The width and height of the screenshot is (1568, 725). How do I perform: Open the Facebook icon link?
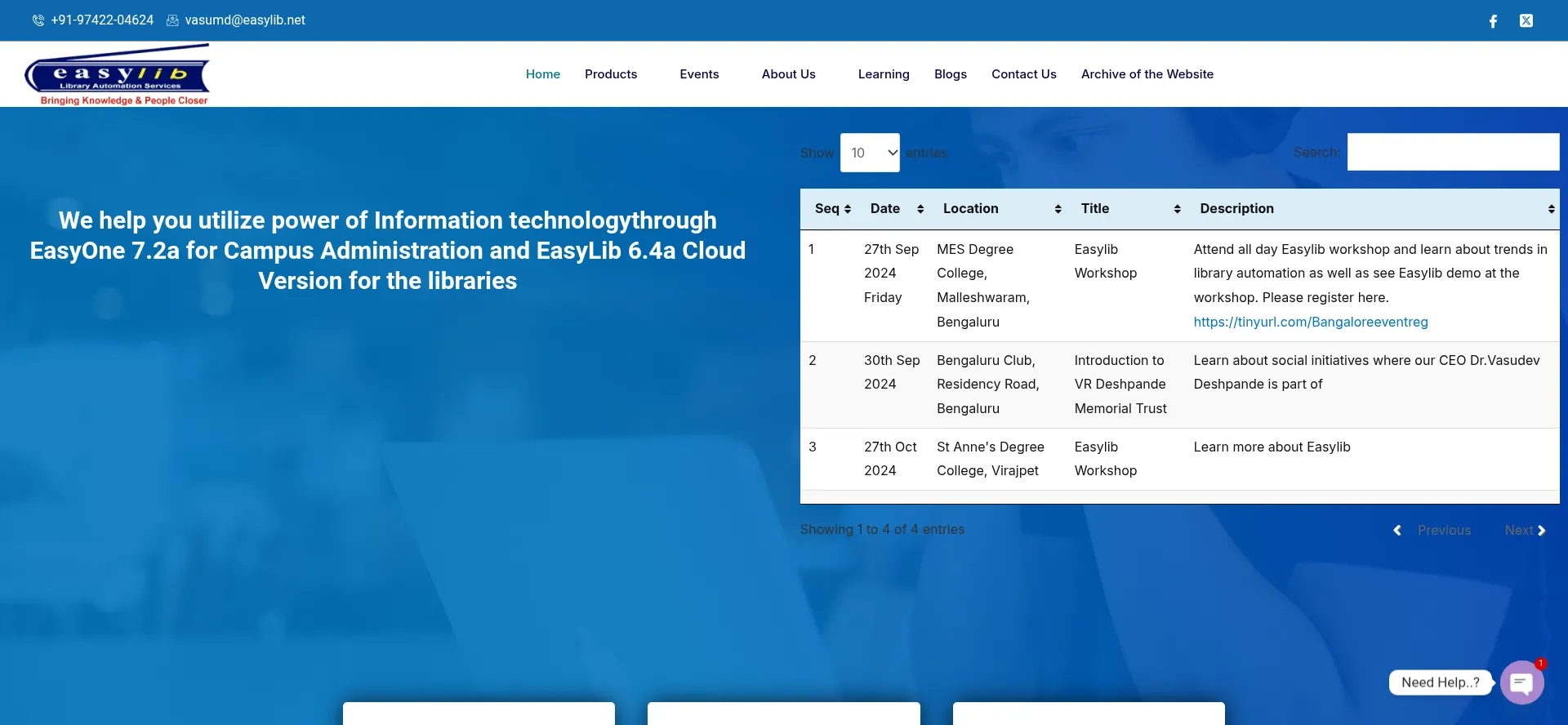[1493, 21]
